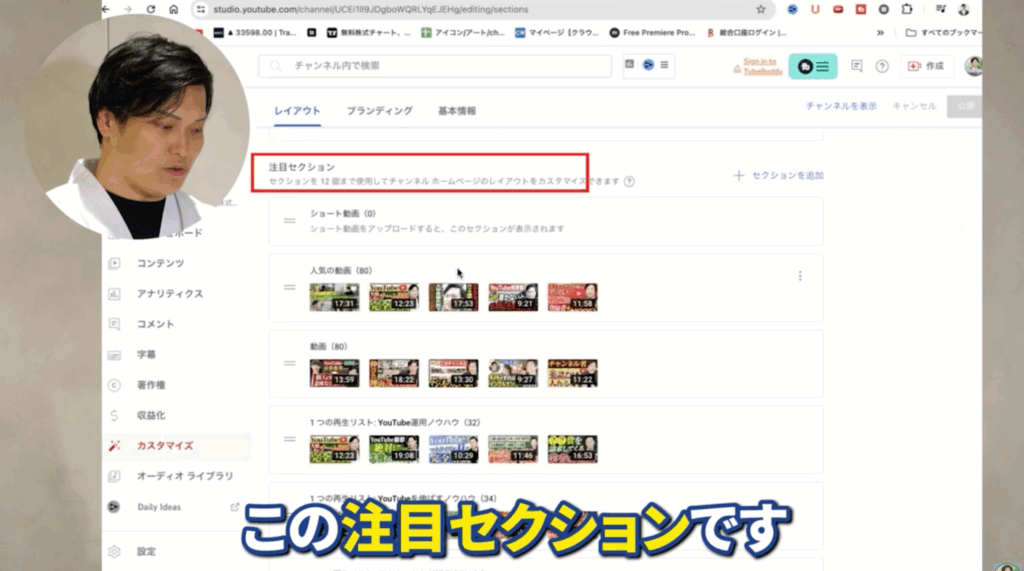Open the 収益化 monetization page

[x=152, y=415]
